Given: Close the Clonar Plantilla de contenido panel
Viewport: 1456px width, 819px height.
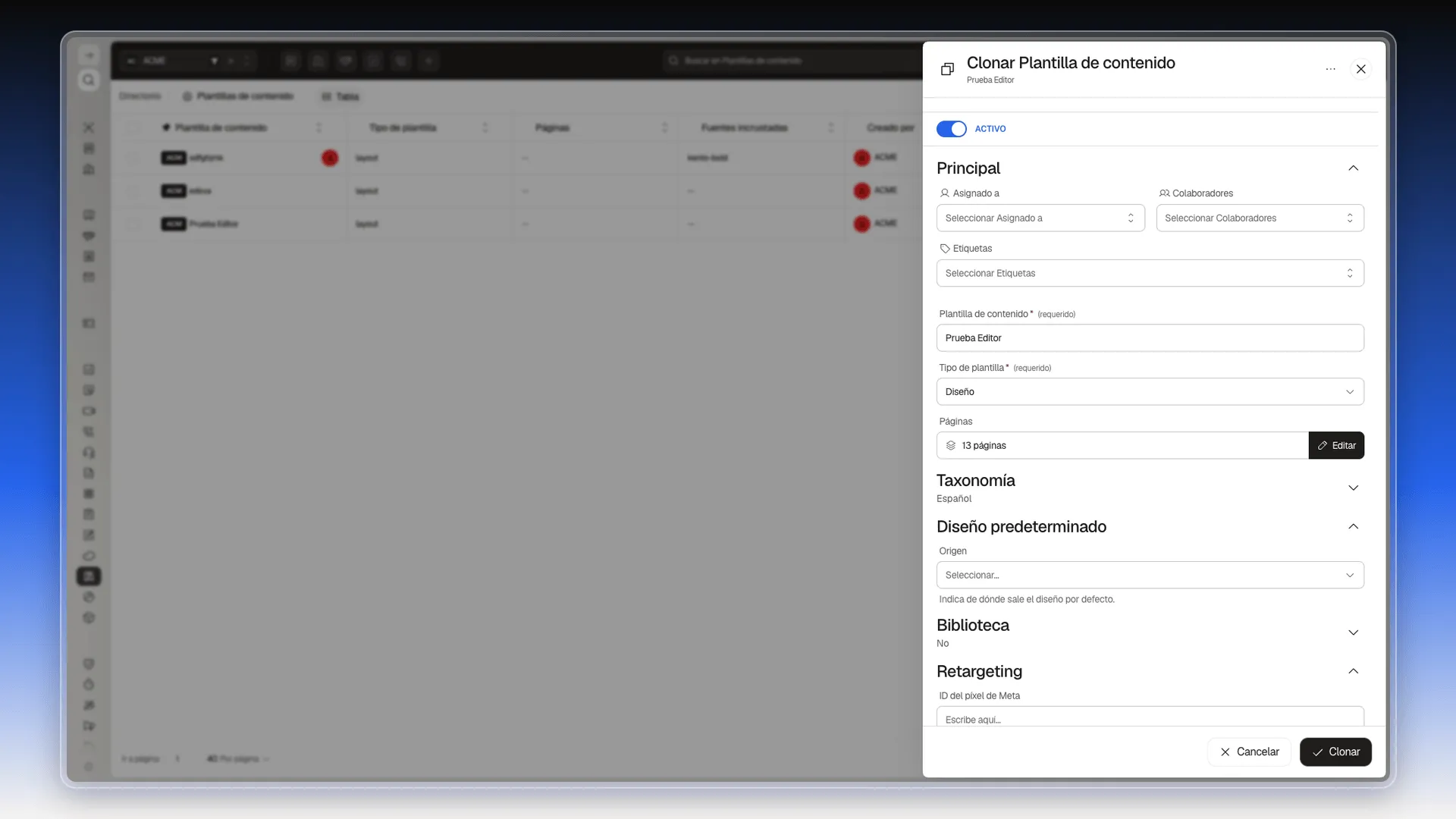Looking at the screenshot, I should click(1361, 69).
